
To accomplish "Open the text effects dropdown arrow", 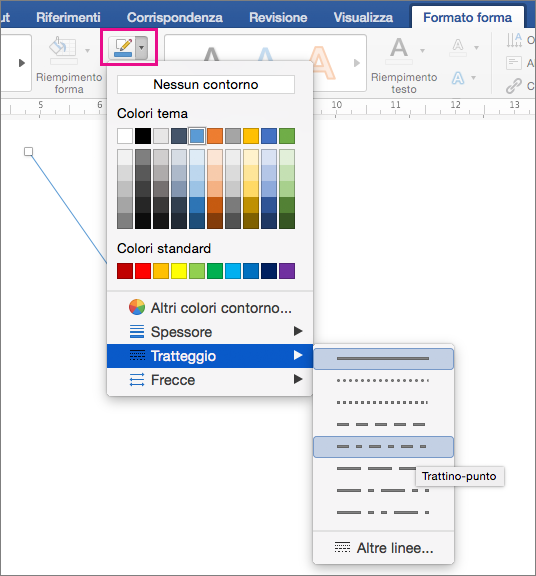I will (x=474, y=78).
